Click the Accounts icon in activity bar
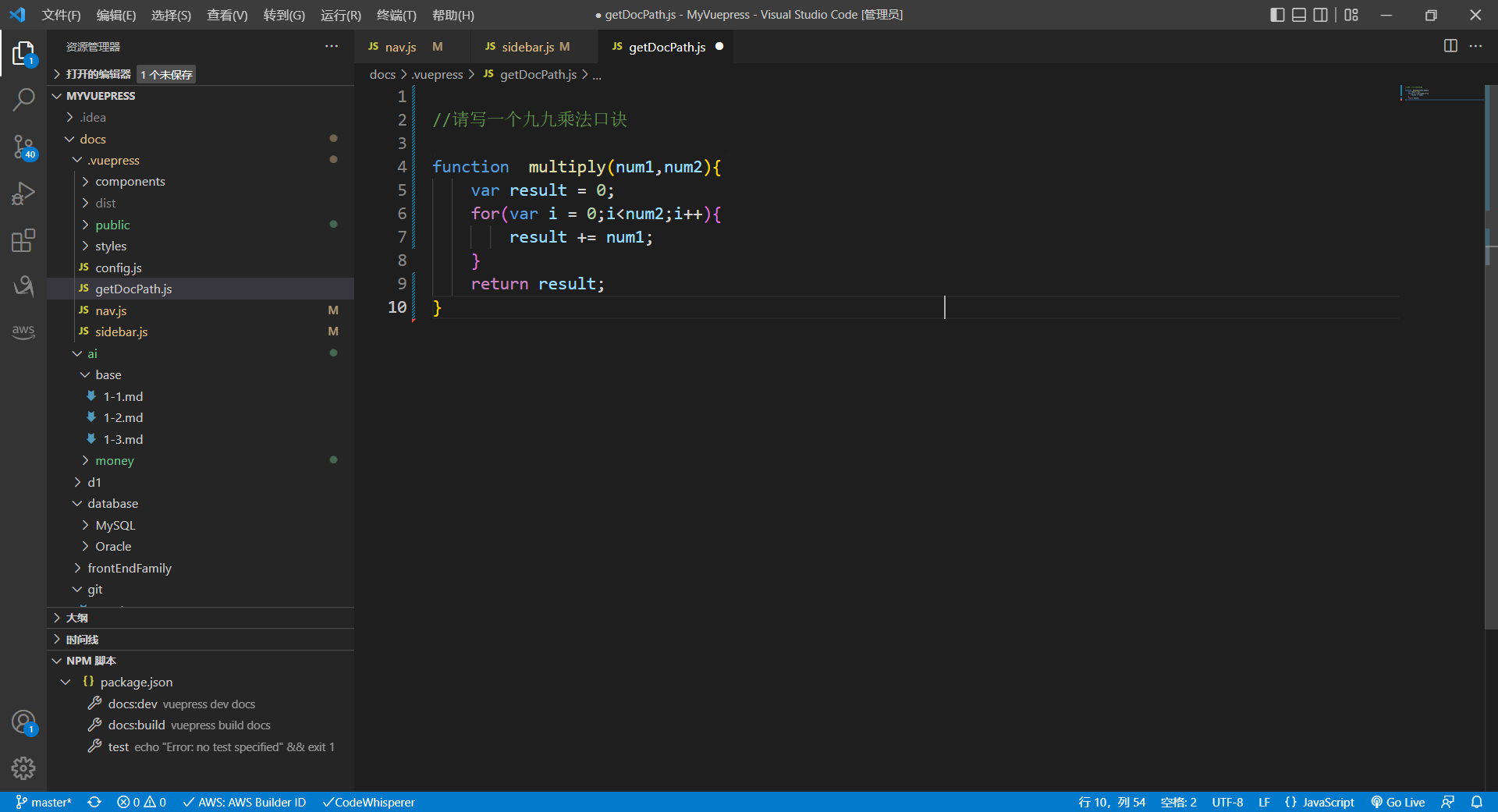Image resolution: width=1498 pixels, height=812 pixels. [x=23, y=722]
